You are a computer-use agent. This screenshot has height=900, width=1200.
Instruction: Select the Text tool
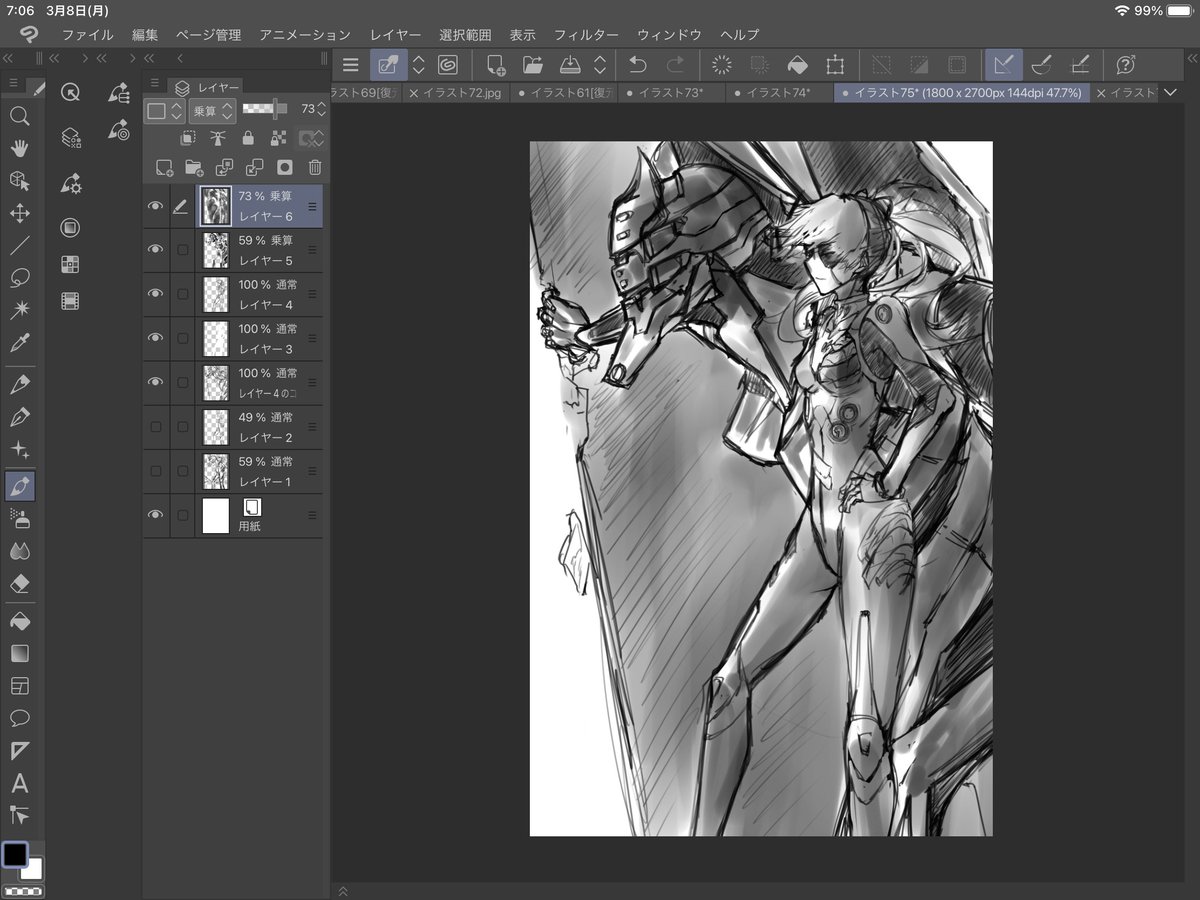[x=19, y=783]
